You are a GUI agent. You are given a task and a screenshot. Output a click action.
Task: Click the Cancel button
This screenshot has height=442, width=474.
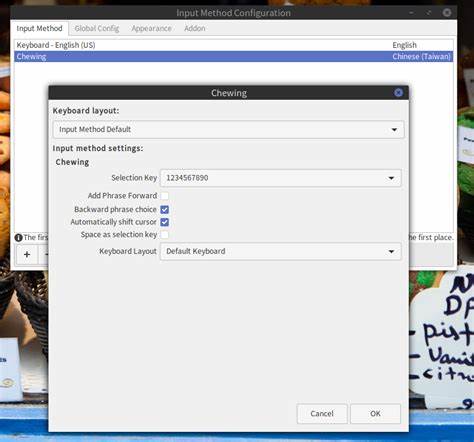coord(322,414)
